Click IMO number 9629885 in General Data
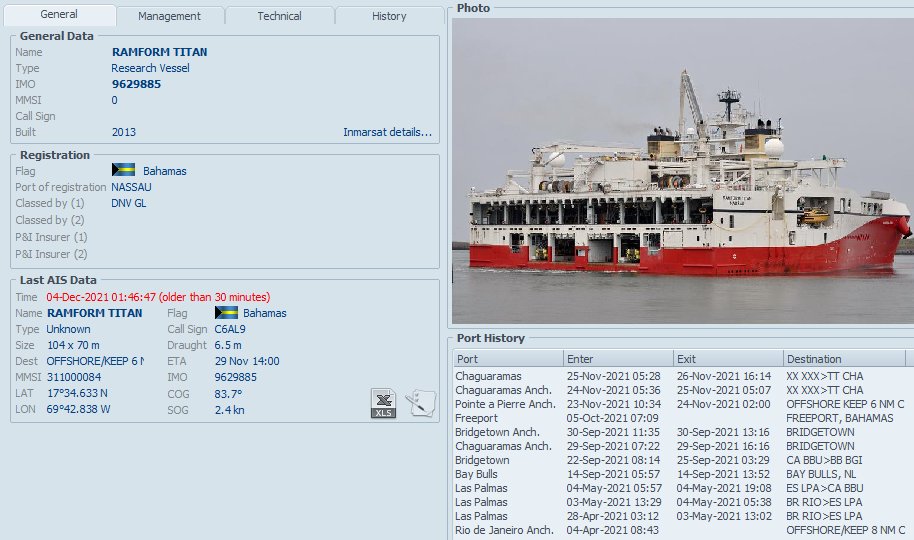Screen dimensions: 914x540 (136, 84)
